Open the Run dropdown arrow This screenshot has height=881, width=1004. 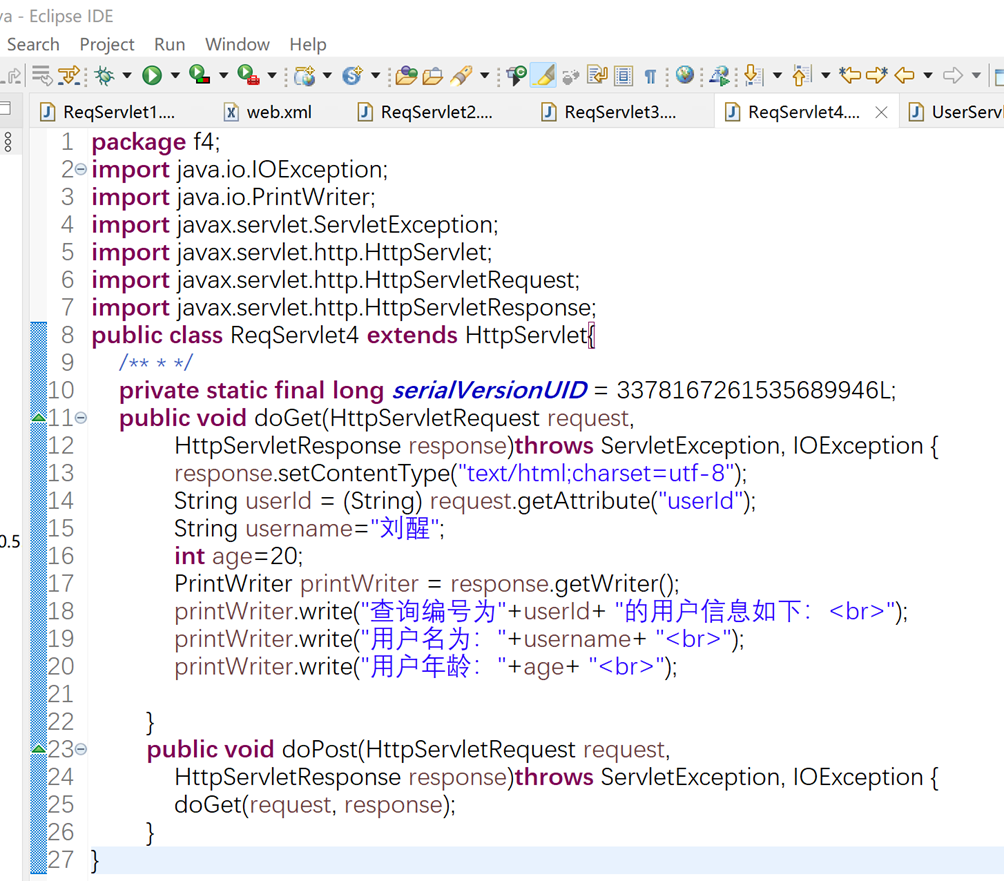click(175, 76)
